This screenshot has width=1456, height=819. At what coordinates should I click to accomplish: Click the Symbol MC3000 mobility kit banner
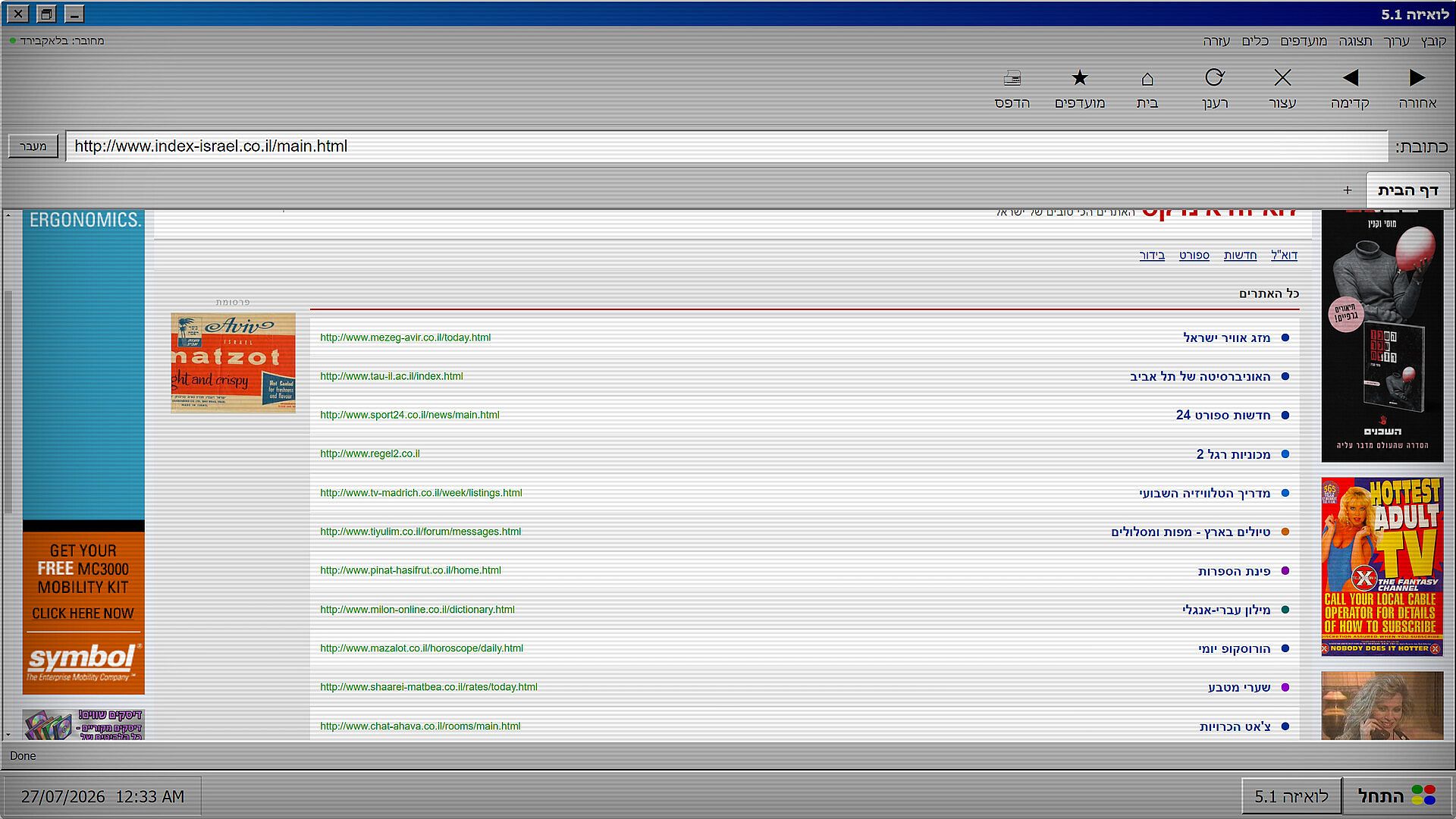pyautogui.click(x=83, y=613)
